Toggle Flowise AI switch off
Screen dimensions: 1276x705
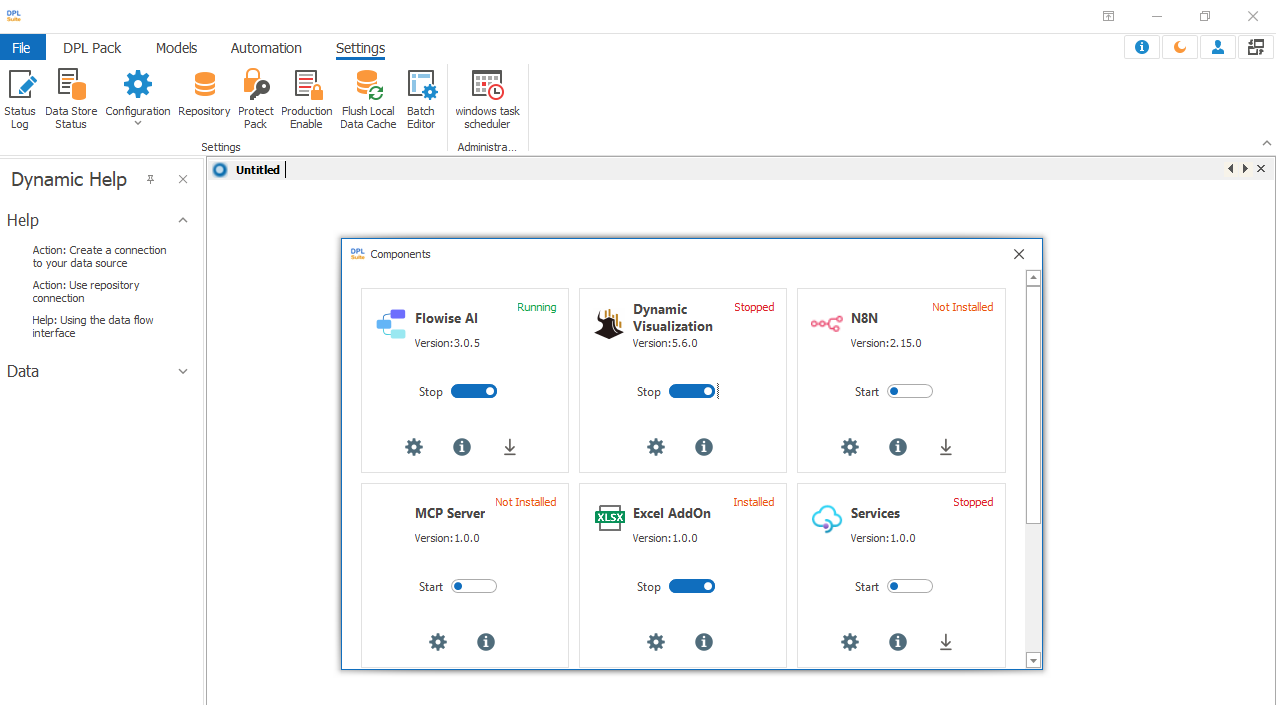tap(474, 392)
